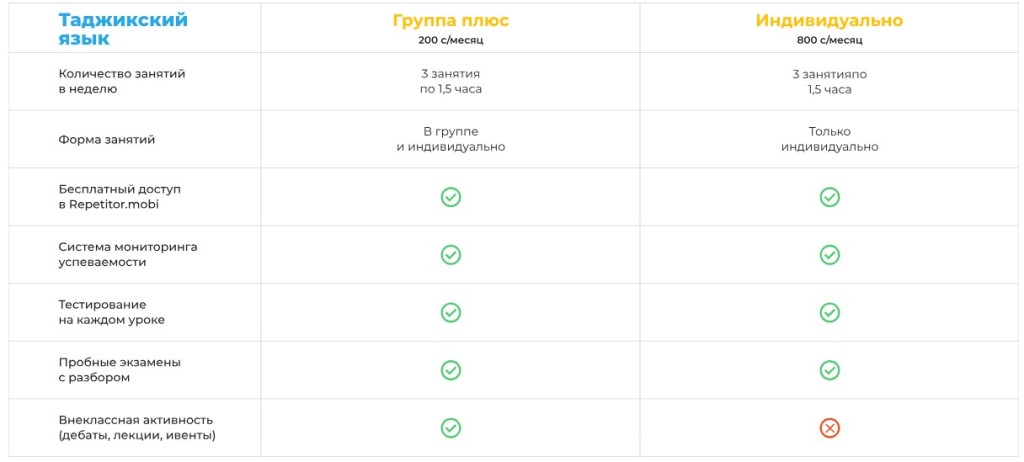
Task: Click the Количество занятий в неделю row label
Action: click(x=122, y=81)
